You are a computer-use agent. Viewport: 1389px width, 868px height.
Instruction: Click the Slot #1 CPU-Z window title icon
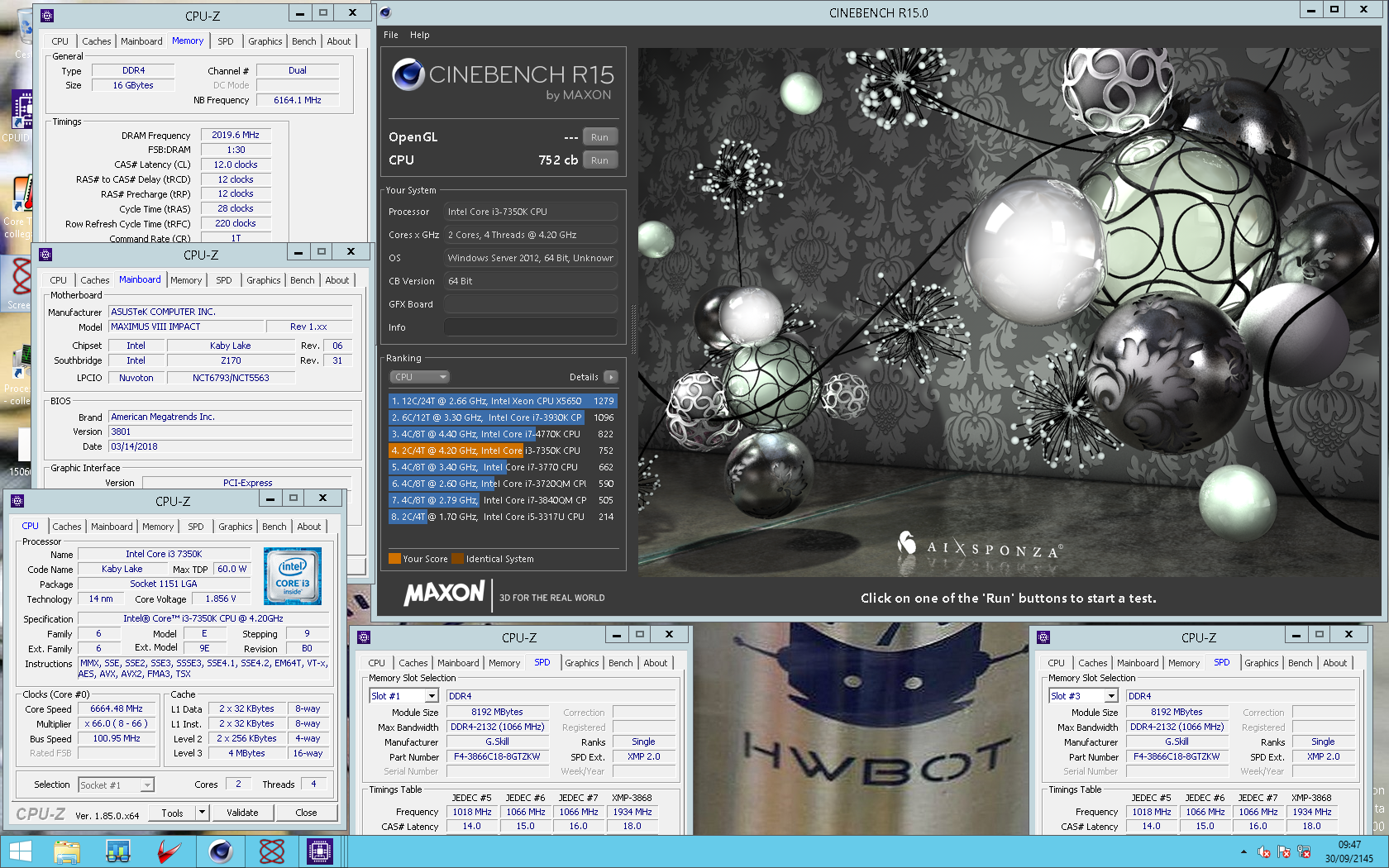tap(364, 637)
